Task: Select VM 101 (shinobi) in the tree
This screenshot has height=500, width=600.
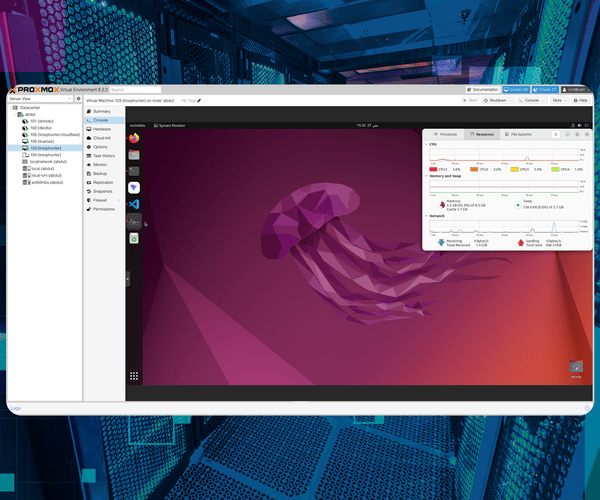Action: 44,121
